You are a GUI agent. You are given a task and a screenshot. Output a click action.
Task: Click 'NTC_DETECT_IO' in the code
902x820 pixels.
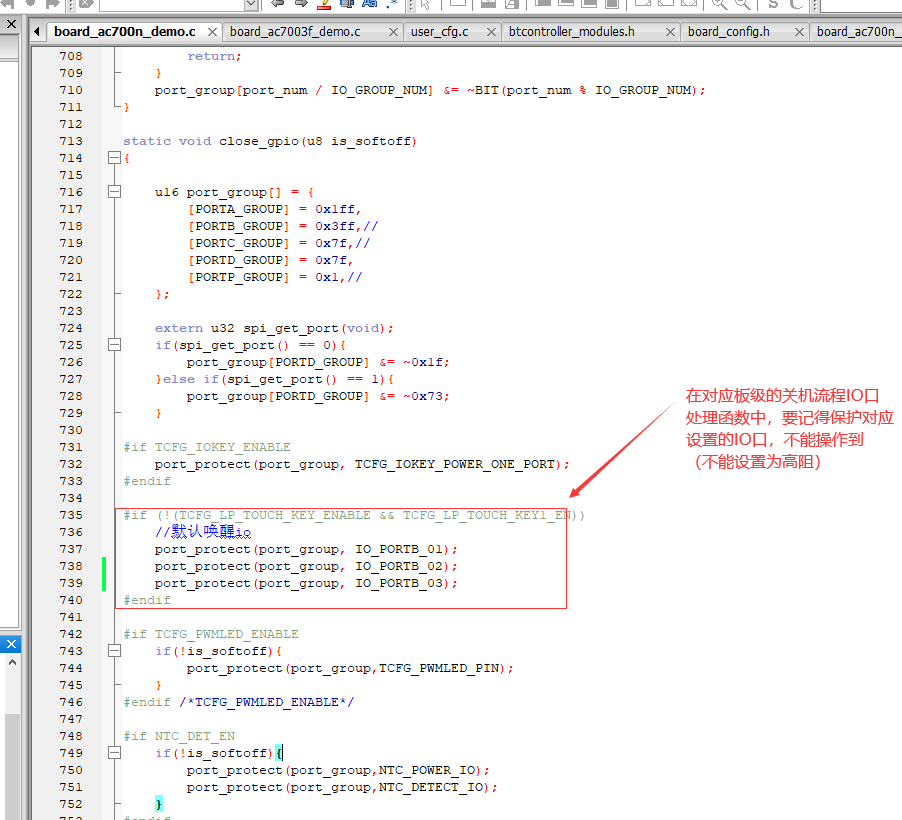(431, 787)
